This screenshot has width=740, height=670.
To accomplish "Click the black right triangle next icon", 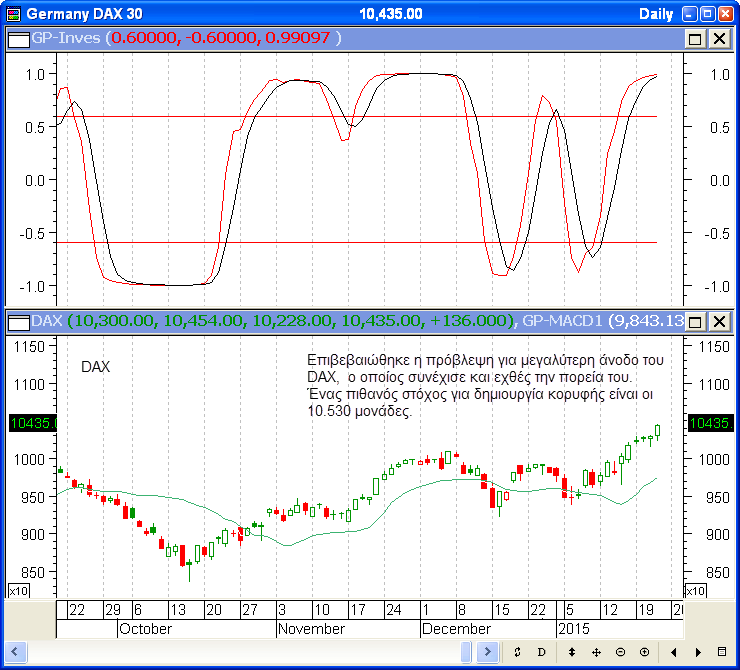I will tap(698, 652).
